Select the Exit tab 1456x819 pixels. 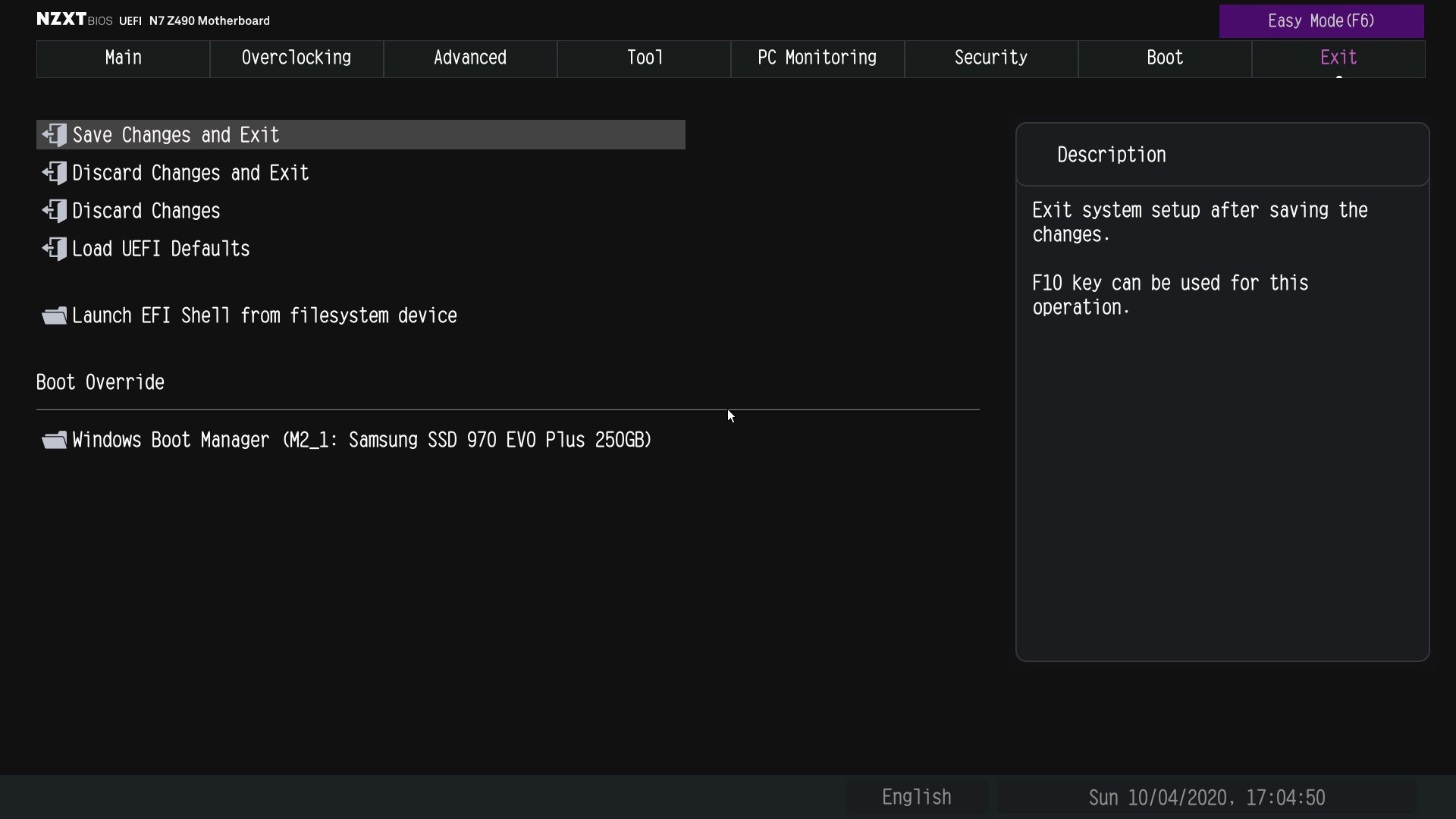click(1338, 58)
